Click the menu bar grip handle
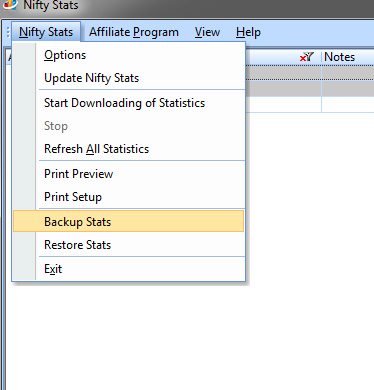 tap(8, 32)
